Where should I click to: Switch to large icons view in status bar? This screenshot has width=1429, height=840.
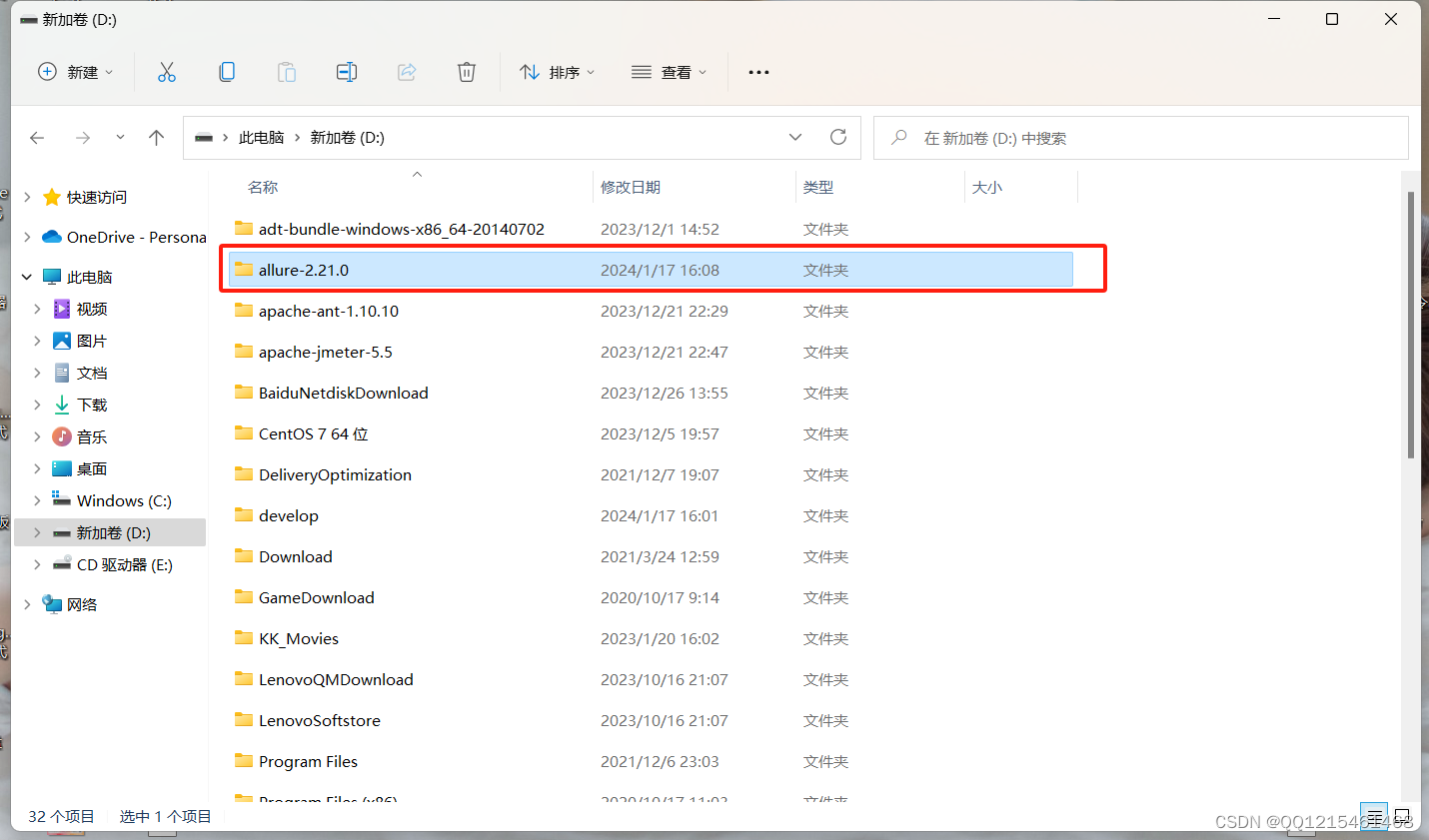click(1402, 816)
